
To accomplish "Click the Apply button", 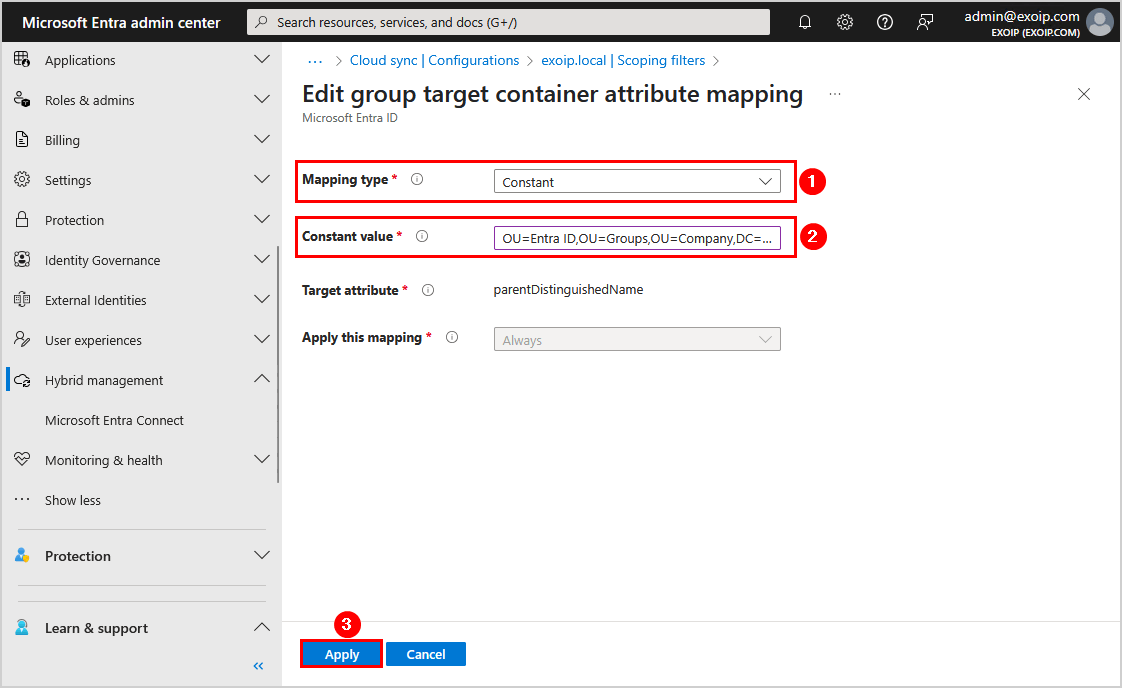I will click(x=342, y=654).
